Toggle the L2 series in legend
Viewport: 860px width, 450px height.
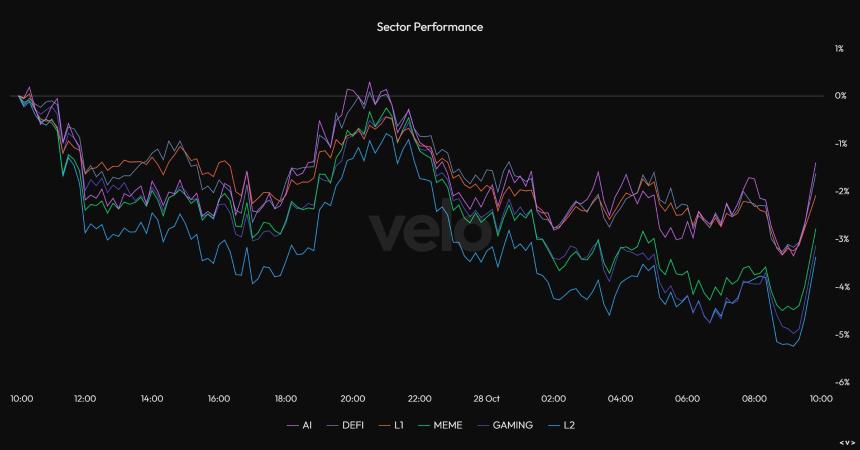(x=569, y=425)
